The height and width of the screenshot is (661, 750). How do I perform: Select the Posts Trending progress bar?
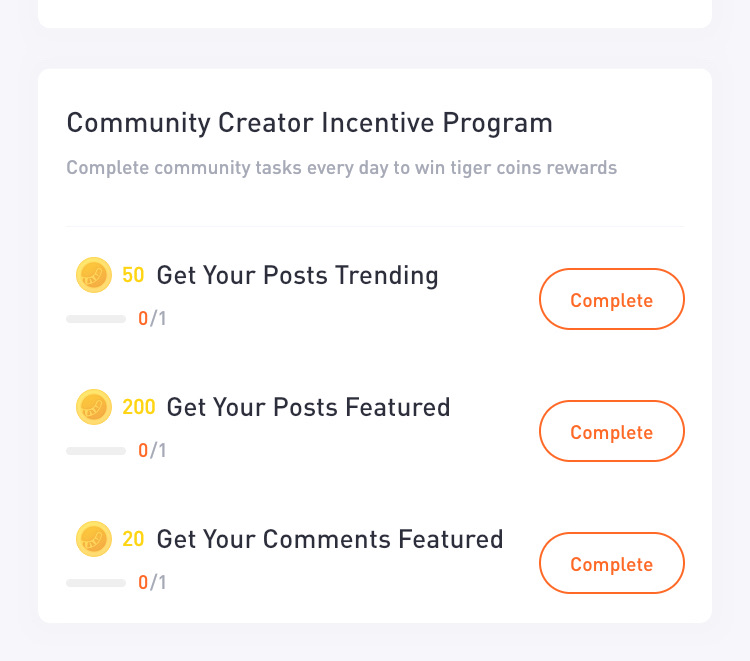pos(96,319)
